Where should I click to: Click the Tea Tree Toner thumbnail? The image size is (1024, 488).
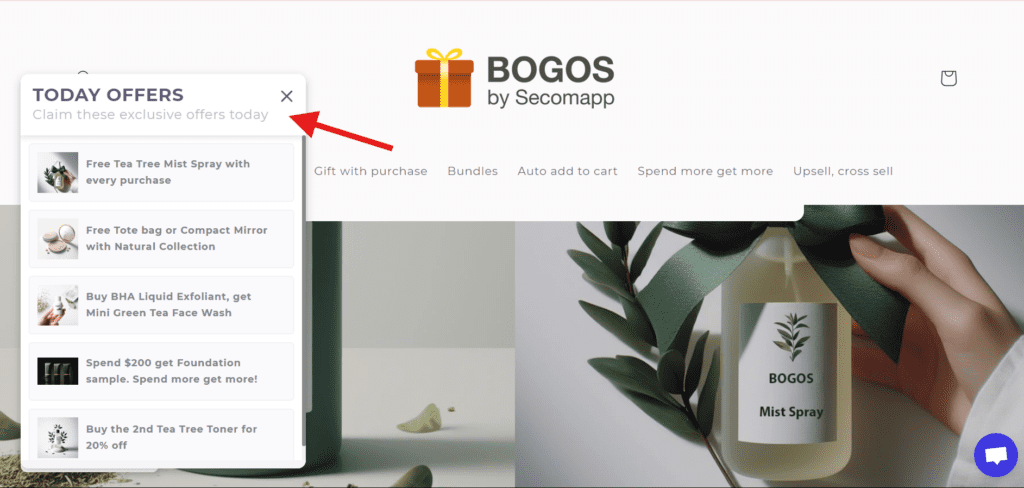(x=57, y=437)
